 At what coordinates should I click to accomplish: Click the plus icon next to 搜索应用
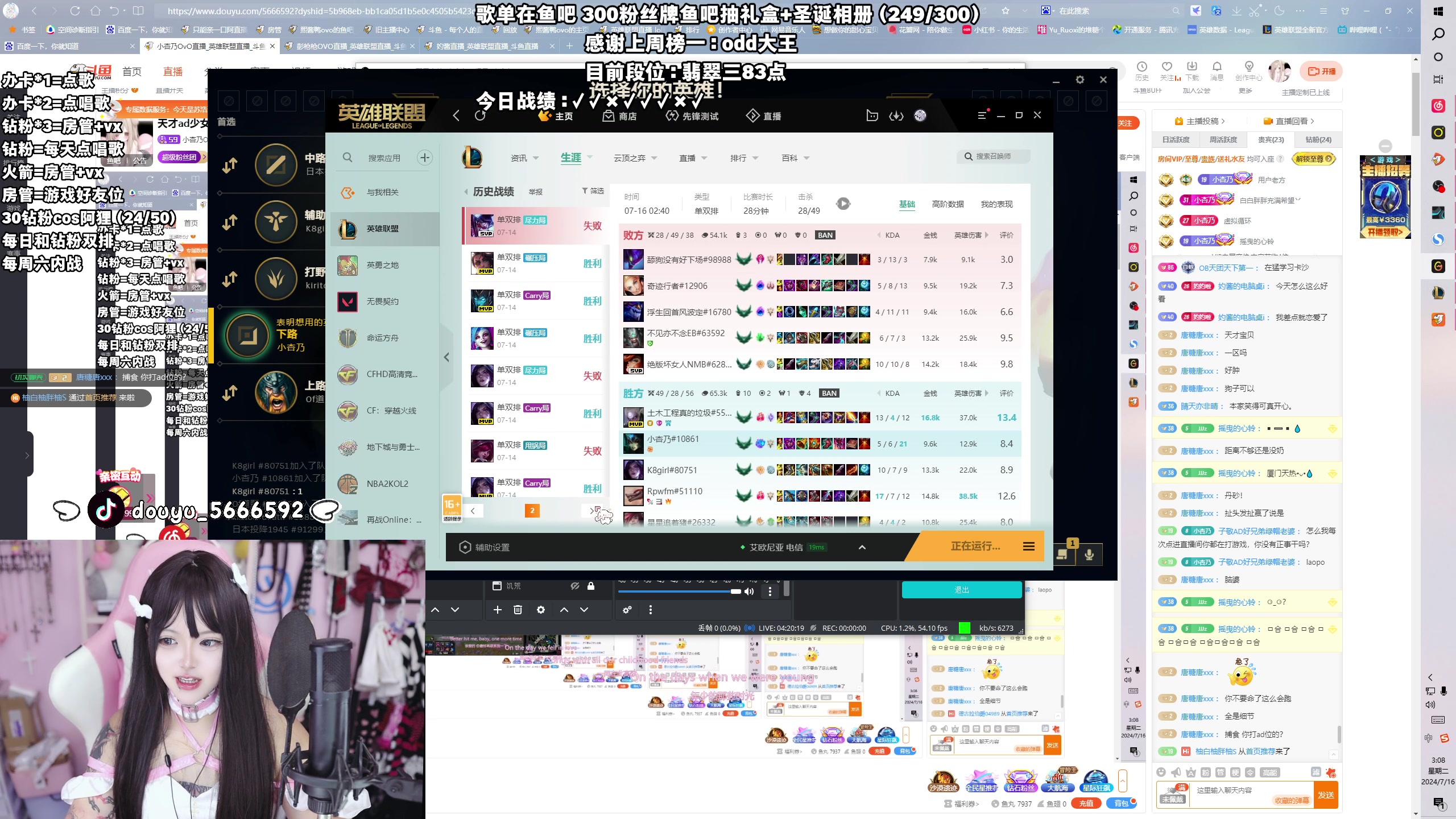pos(425,158)
